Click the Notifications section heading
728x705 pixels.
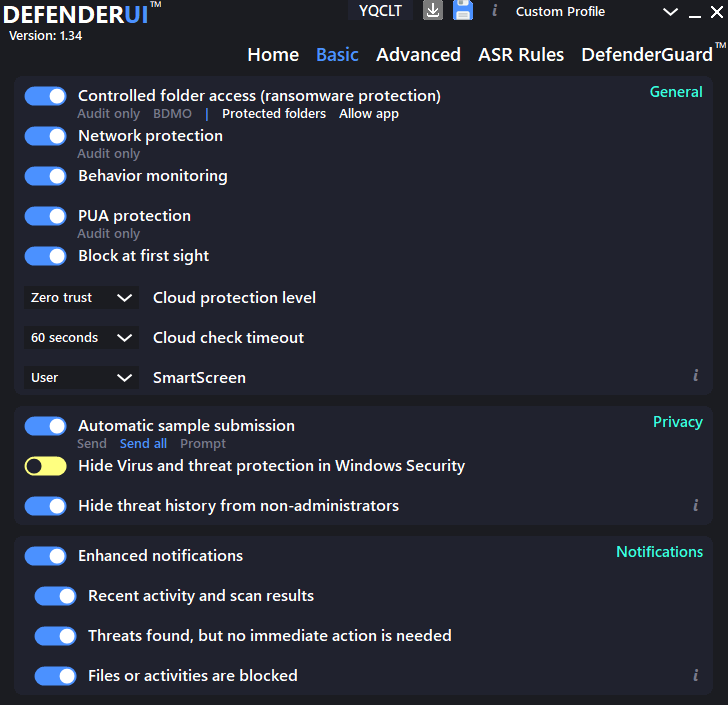[x=659, y=552]
